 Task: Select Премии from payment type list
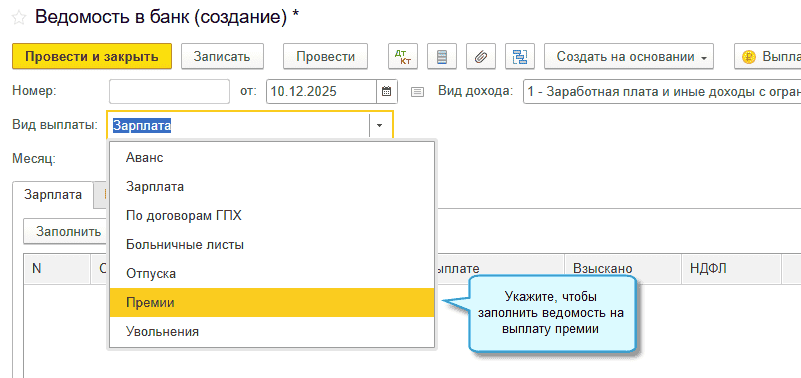tap(272, 302)
